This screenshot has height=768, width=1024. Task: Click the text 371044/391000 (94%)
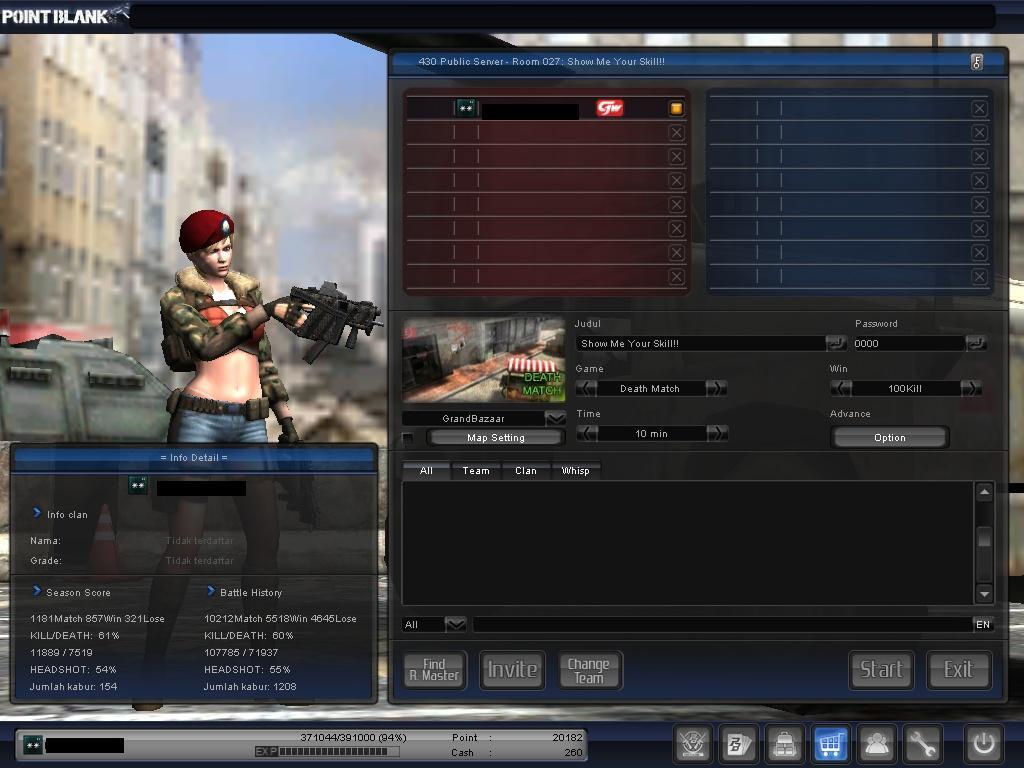(353, 737)
